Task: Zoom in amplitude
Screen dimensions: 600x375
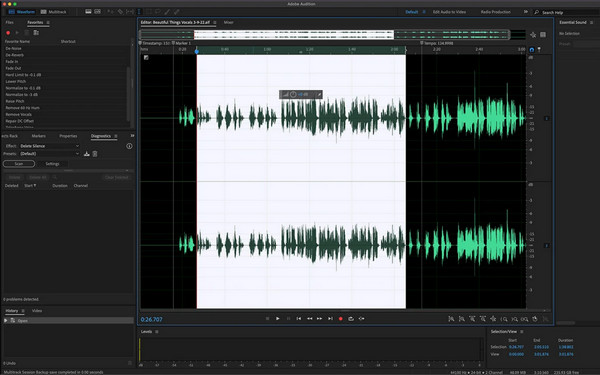Action: (452, 319)
